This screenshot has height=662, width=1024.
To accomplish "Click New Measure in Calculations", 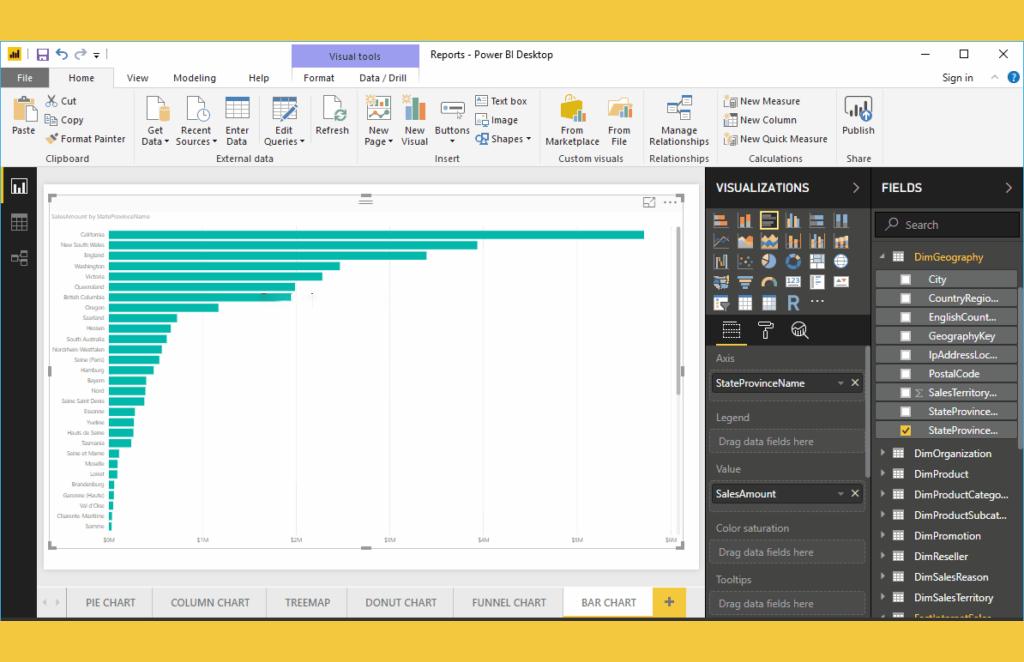I will (762, 101).
